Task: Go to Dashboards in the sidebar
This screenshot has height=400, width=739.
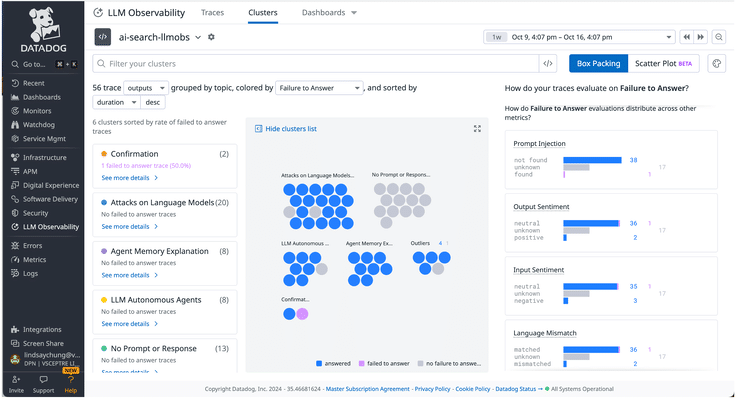Action: 42,97
